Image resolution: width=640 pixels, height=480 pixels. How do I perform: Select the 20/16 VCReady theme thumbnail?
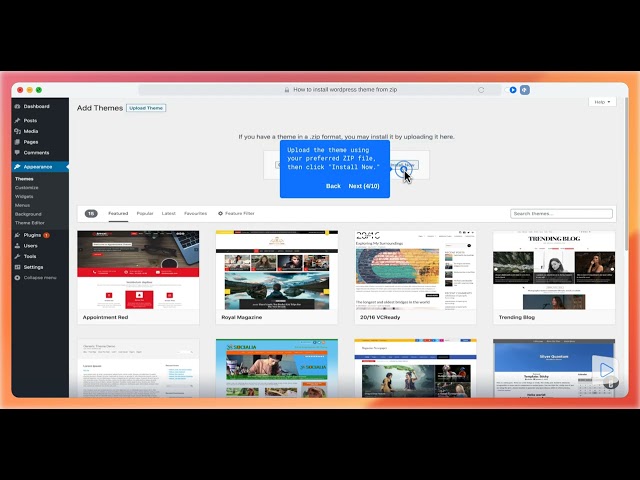click(415, 270)
